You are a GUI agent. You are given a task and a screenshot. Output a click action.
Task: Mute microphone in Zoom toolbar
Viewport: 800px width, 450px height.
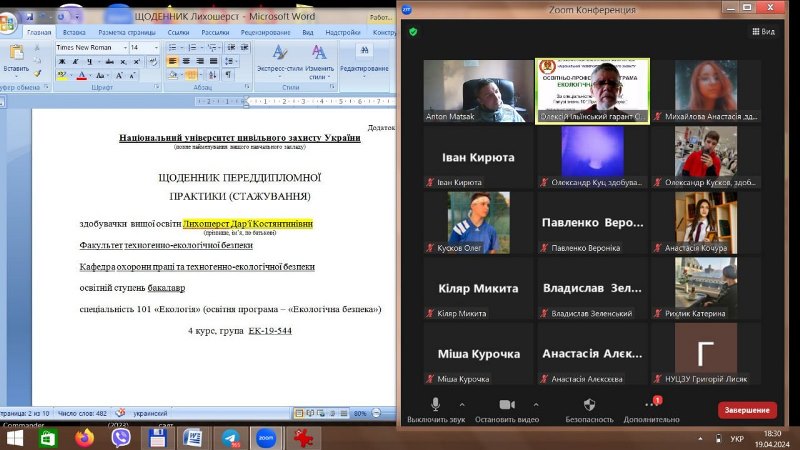coord(435,404)
